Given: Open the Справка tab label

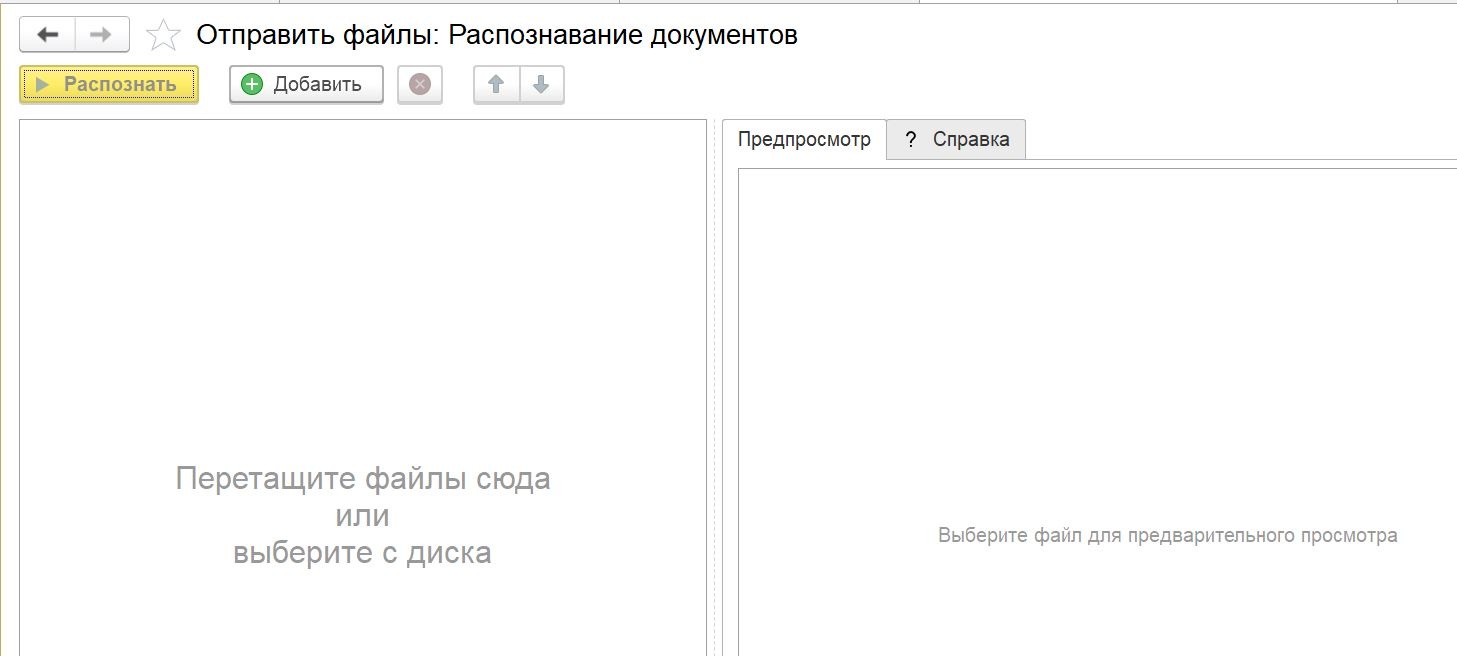Looking at the screenshot, I should (971, 140).
